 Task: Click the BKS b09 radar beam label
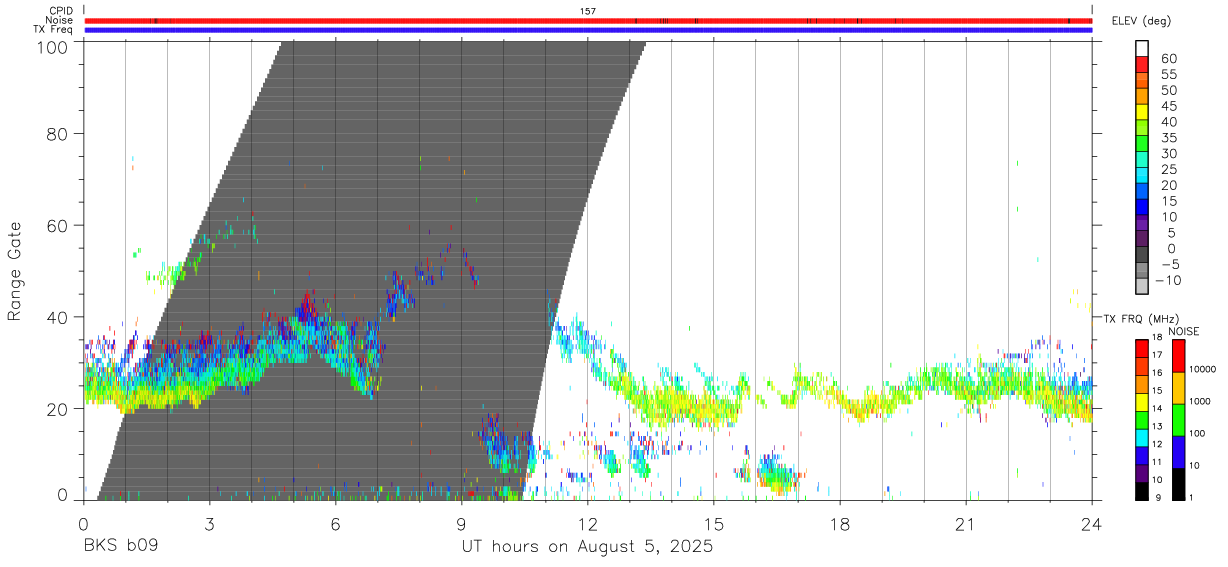click(x=120, y=547)
